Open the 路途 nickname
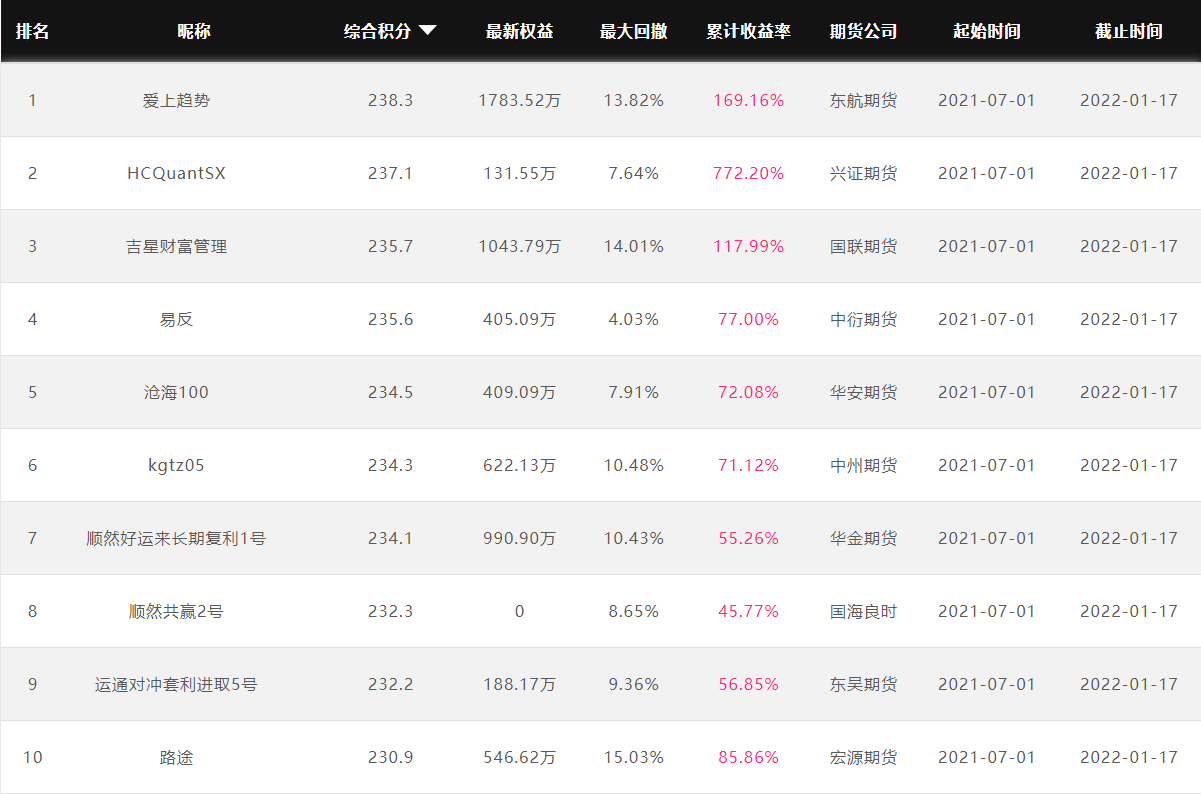This screenshot has width=1201, height=794. click(x=176, y=757)
